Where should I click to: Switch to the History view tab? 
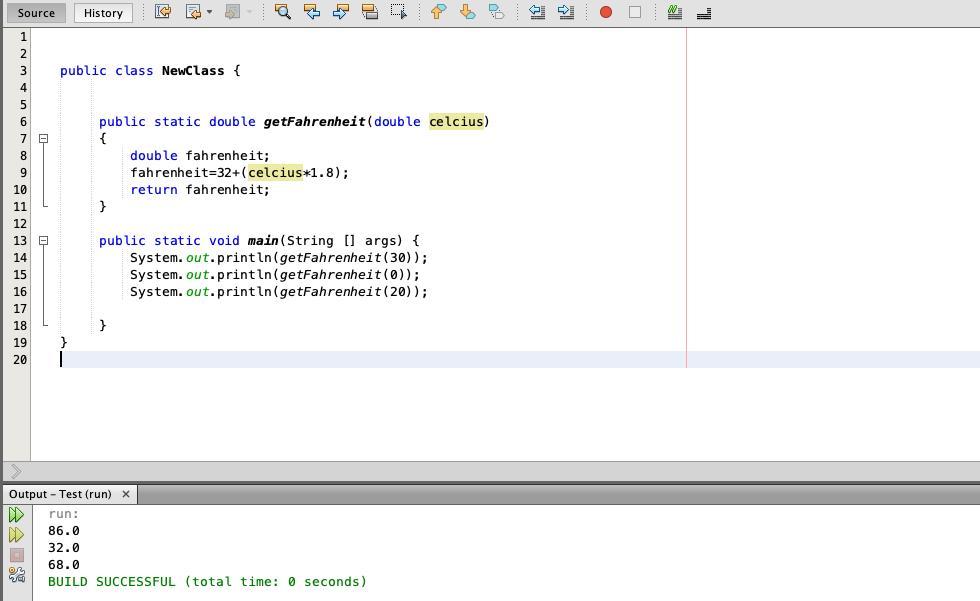[103, 13]
